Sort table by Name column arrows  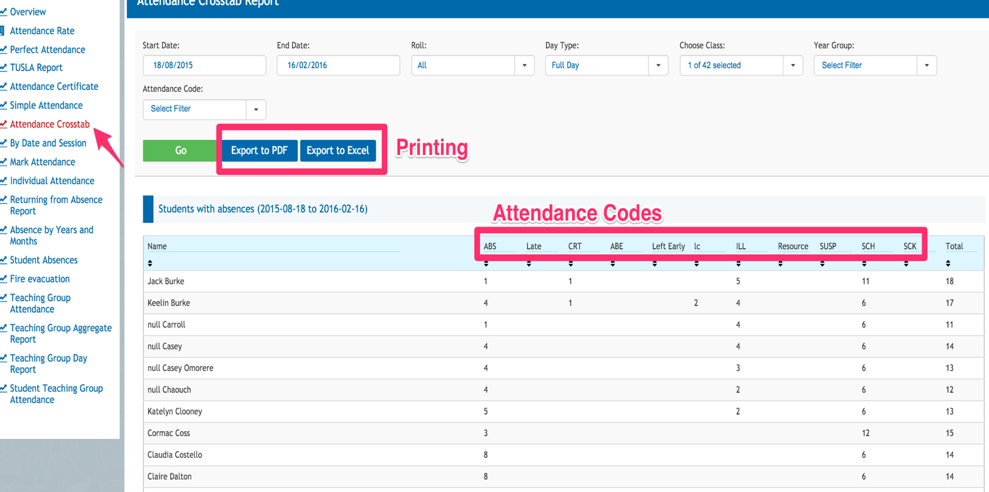tap(150, 263)
